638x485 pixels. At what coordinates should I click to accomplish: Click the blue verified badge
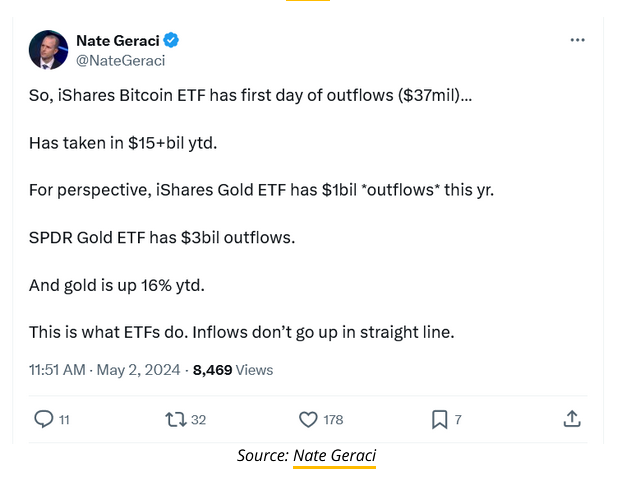click(x=171, y=40)
